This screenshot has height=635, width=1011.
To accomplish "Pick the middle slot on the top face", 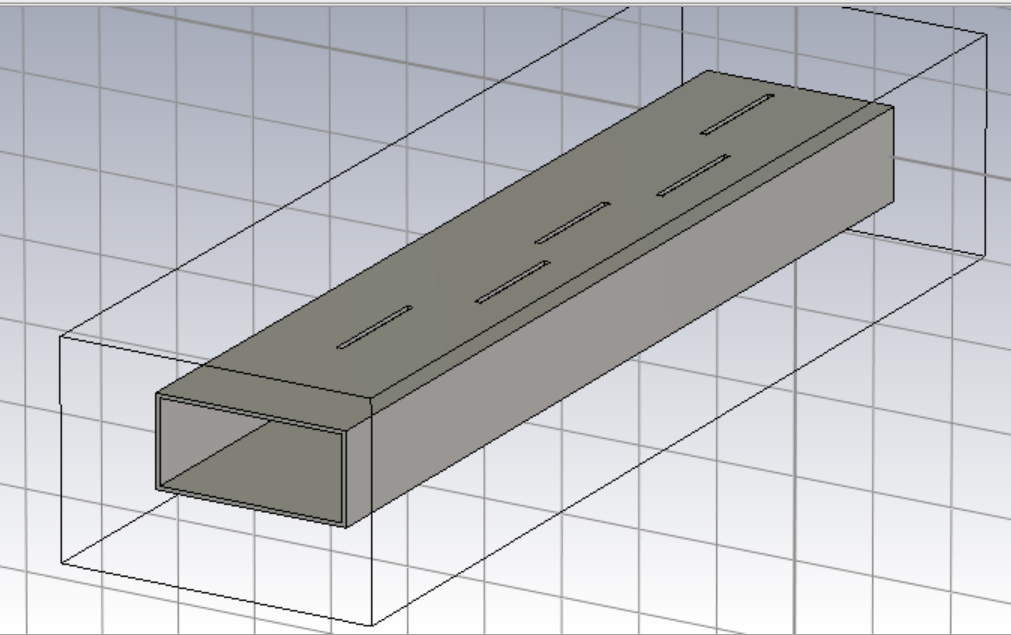I will pos(572,222).
